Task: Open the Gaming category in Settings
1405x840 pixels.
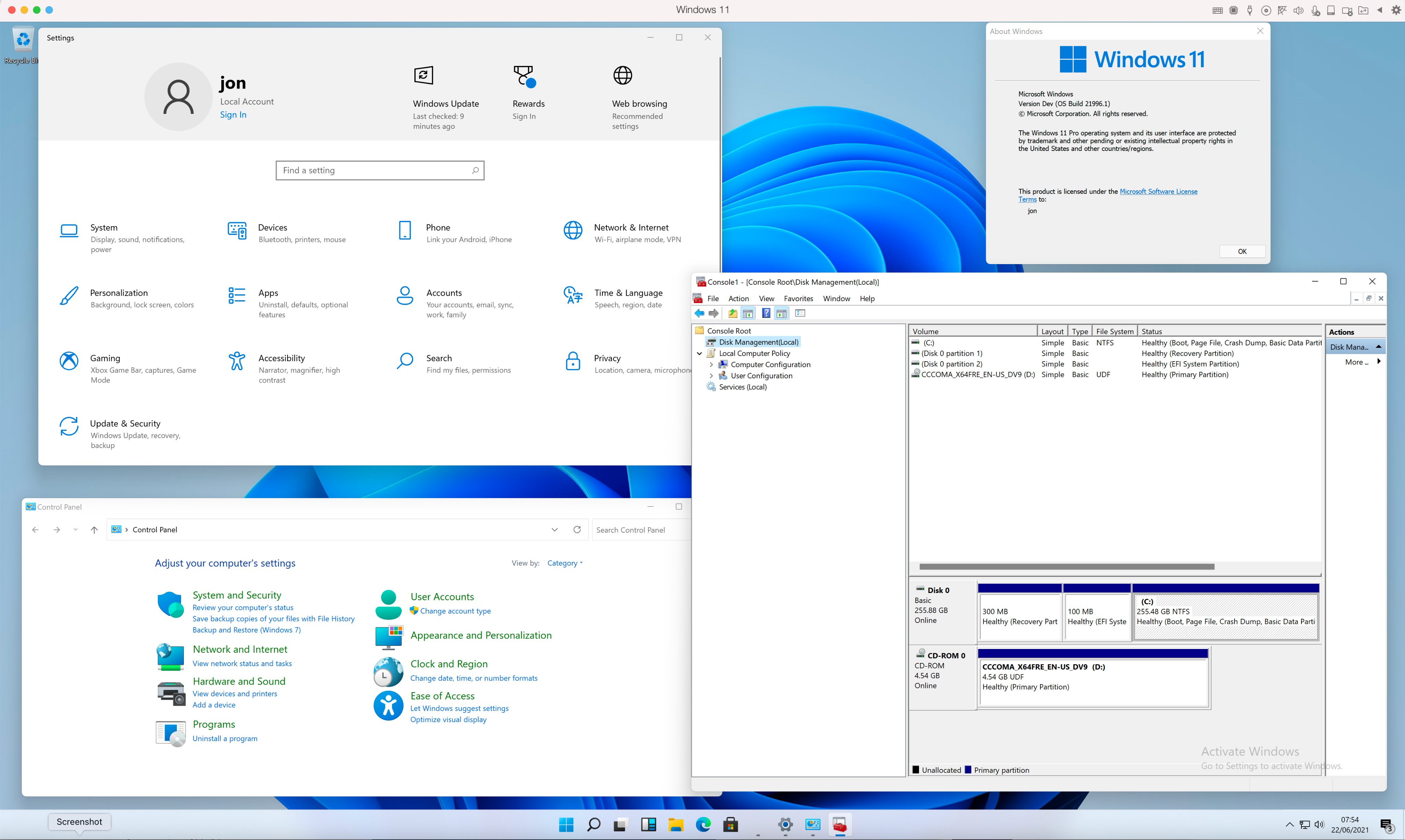Action: coord(129,368)
